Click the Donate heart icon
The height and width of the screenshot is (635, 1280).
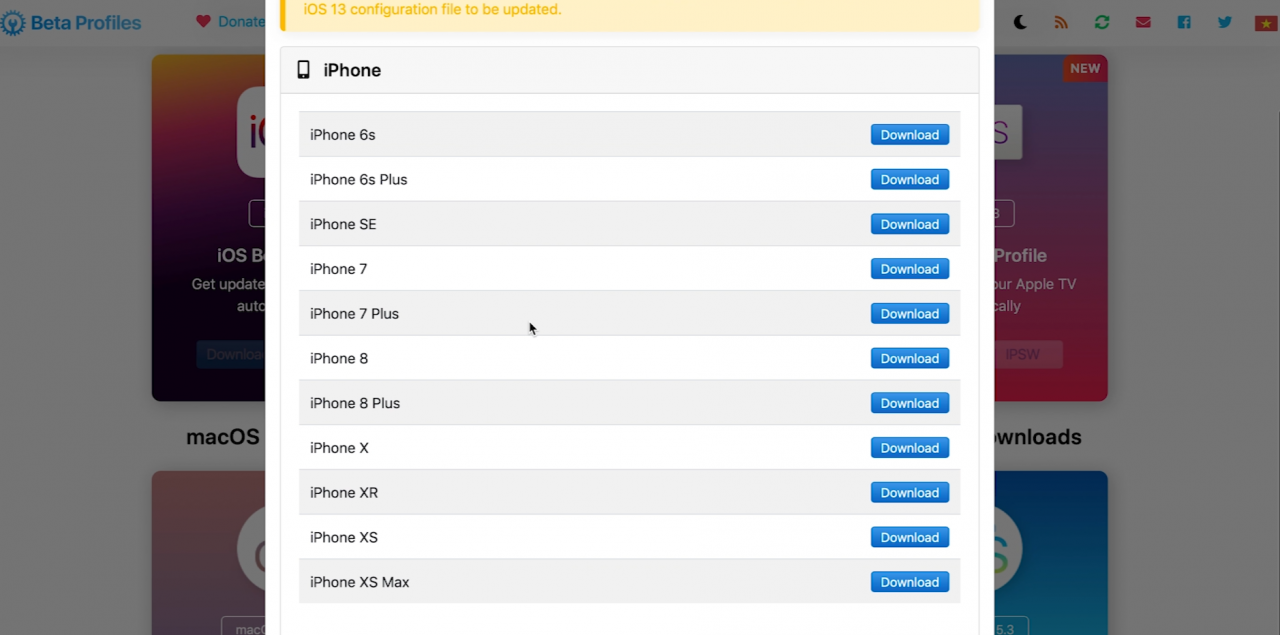tap(203, 21)
